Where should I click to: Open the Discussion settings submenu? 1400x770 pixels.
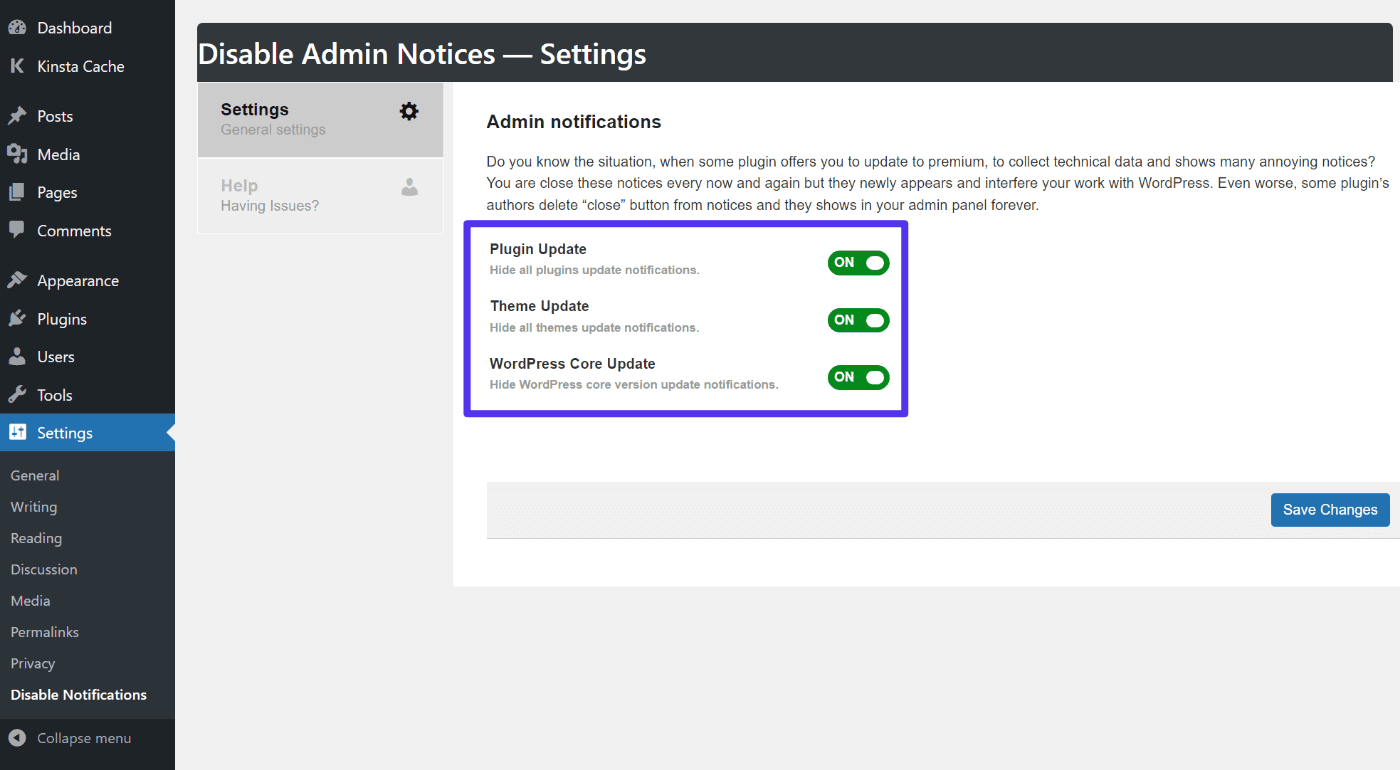pos(44,569)
